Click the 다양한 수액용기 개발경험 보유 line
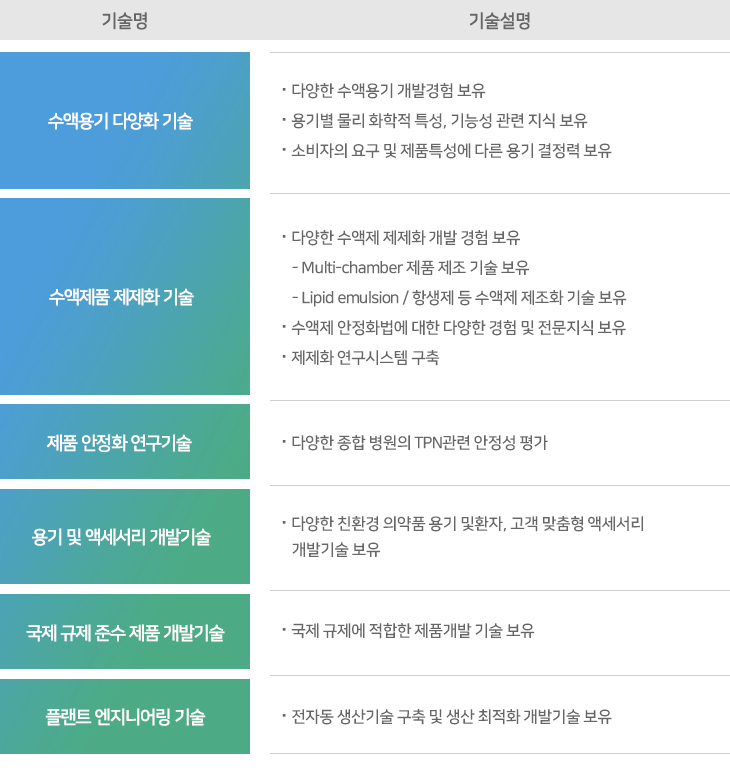This screenshot has height=784, width=730. 388,91
